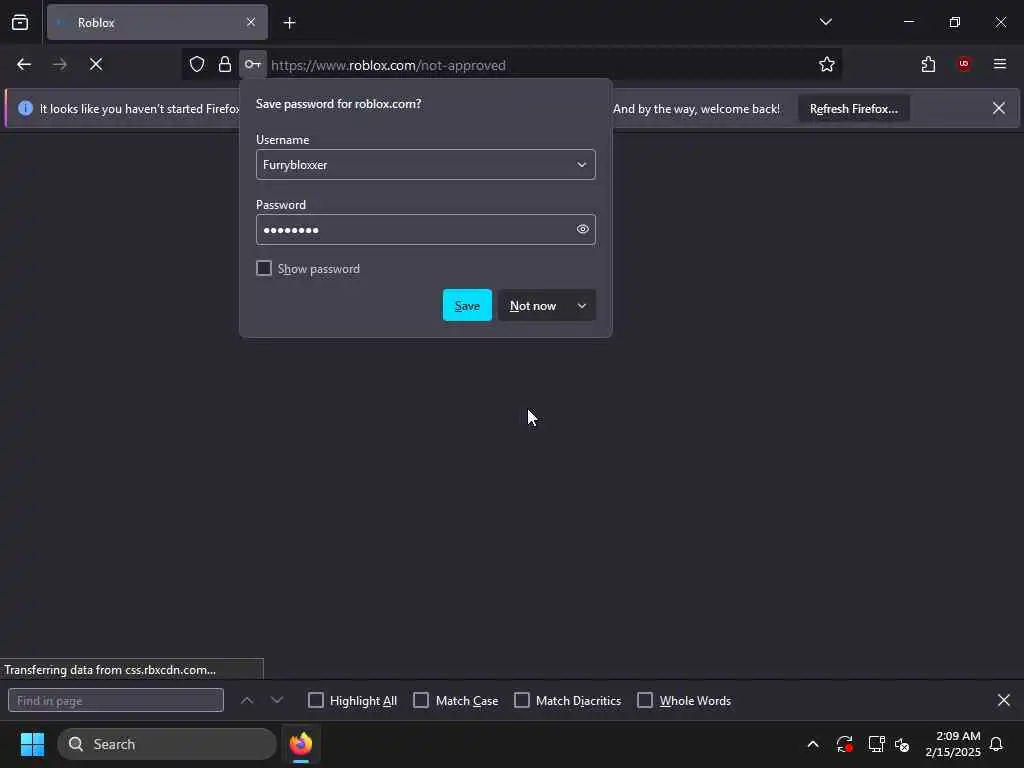Open the Firefox View tab list icon
The height and width of the screenshot is (768, 1024).
click(20, 22)
